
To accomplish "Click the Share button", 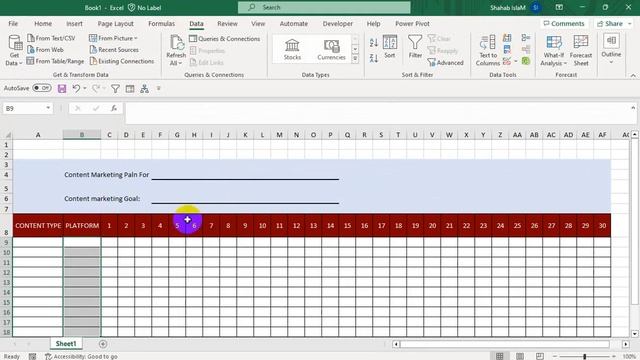I will (613, 24).
